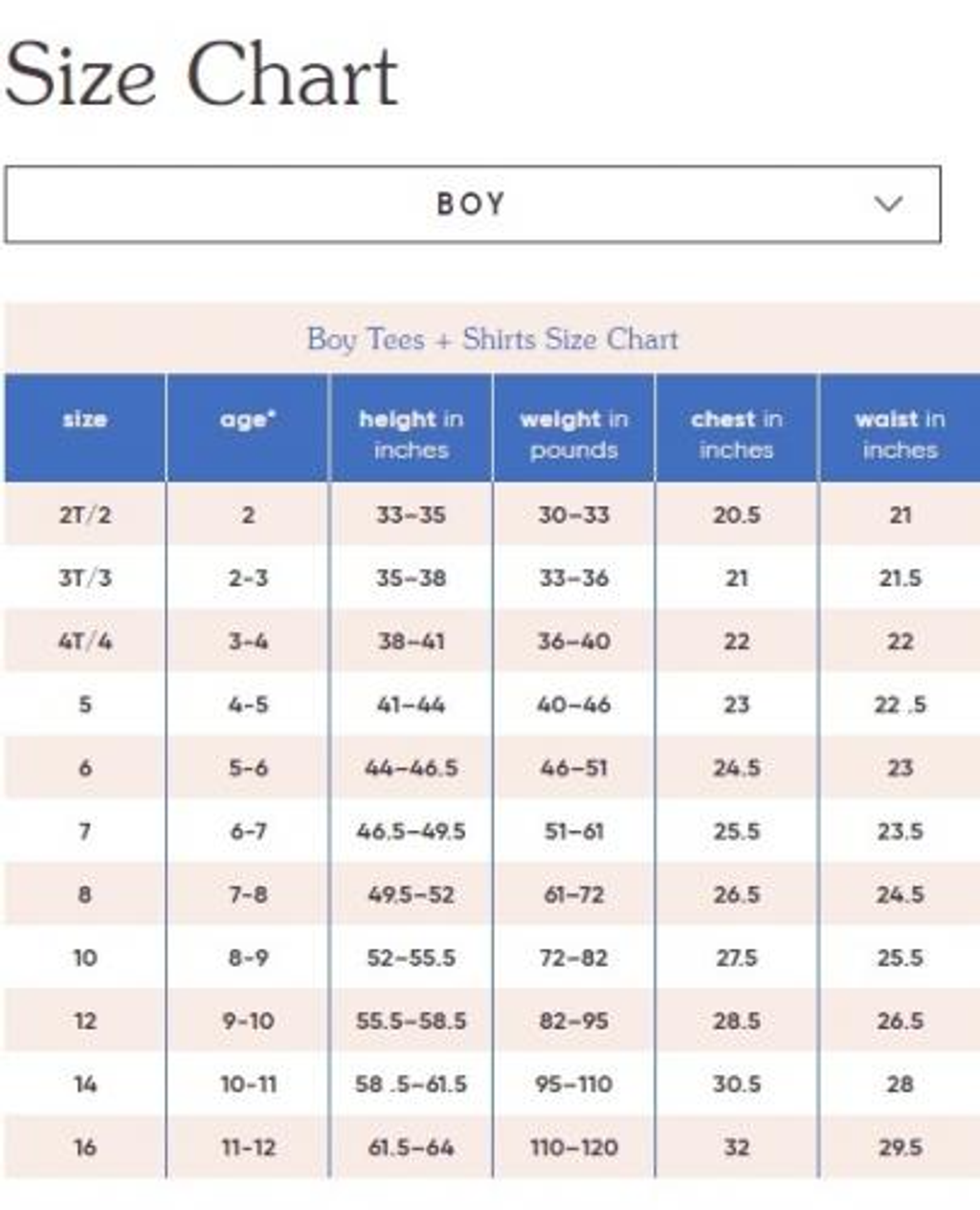Click the waist in inches header

pyautogui.click(x=900, y=434)
